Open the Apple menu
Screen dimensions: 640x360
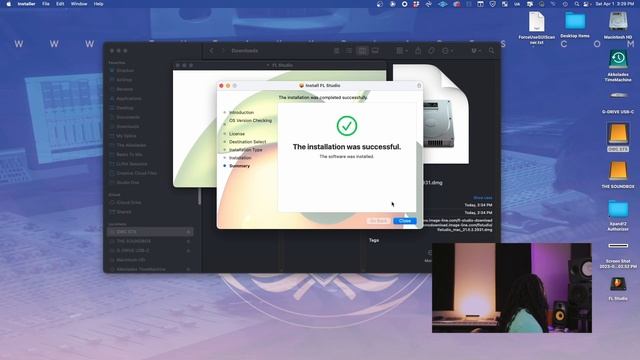(x=9, y=4)
